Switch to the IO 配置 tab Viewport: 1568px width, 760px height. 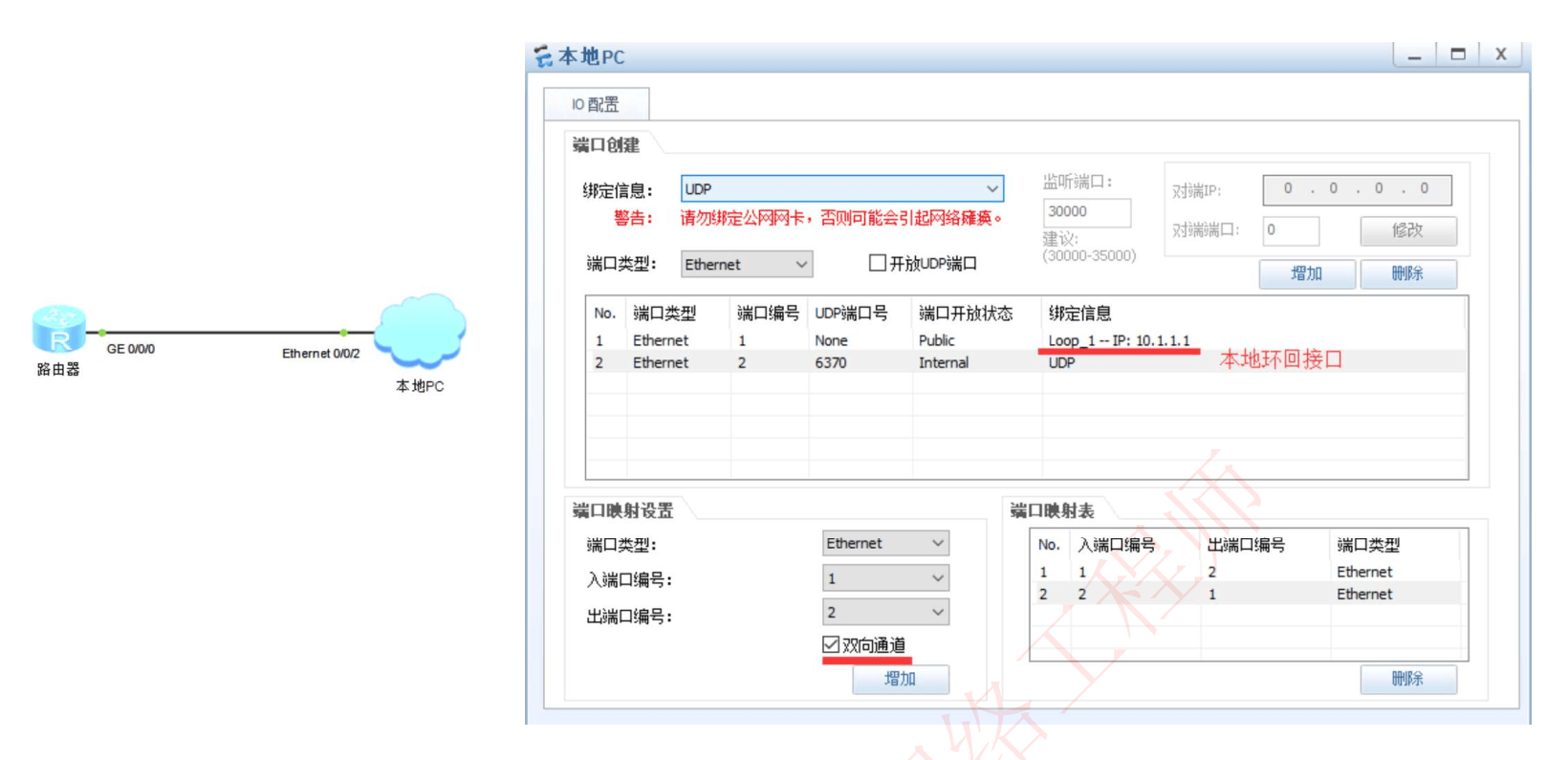pyautogui.click(x=596, y=104)
